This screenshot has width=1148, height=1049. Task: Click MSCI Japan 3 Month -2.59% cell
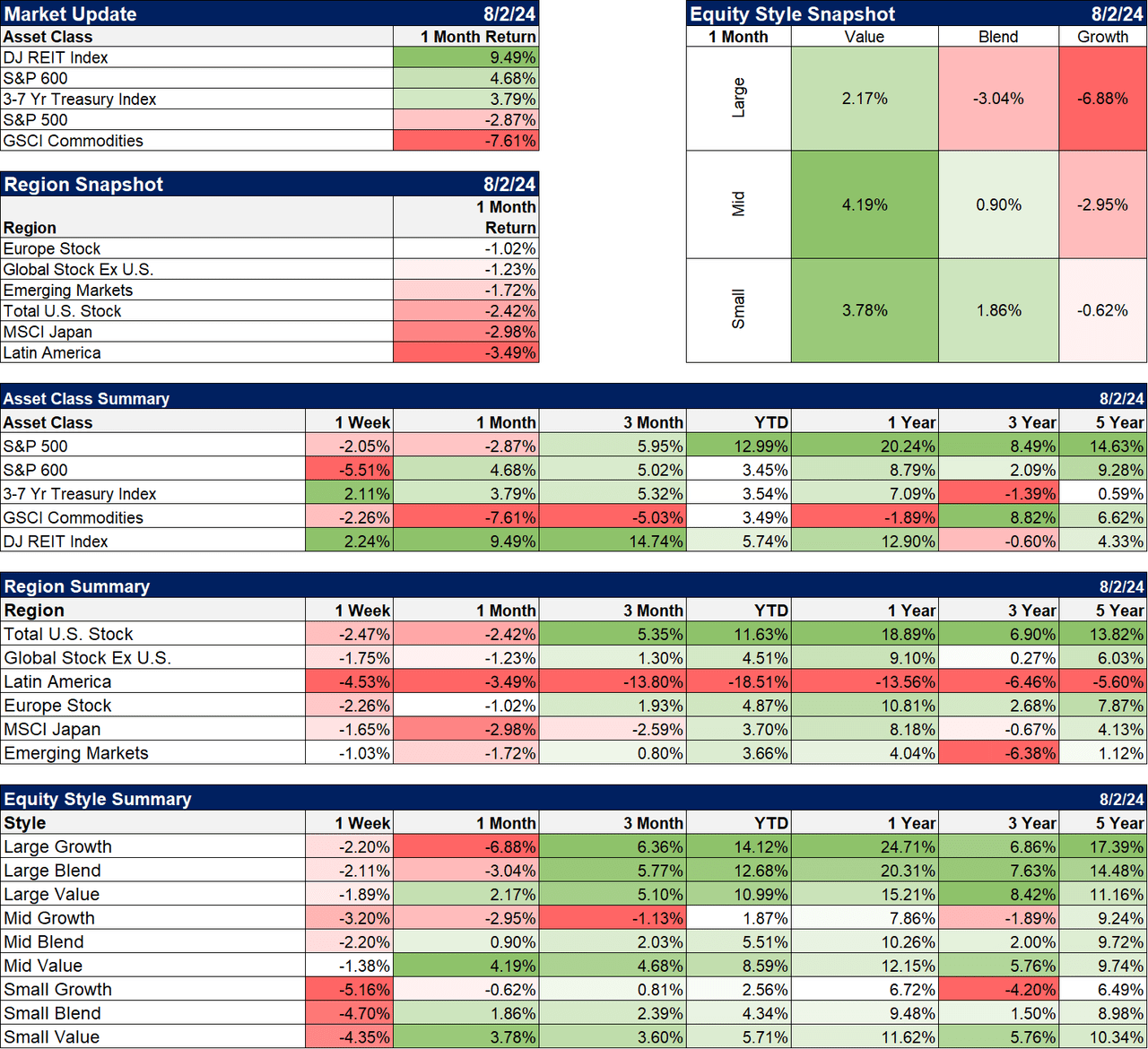pos(613,729)
